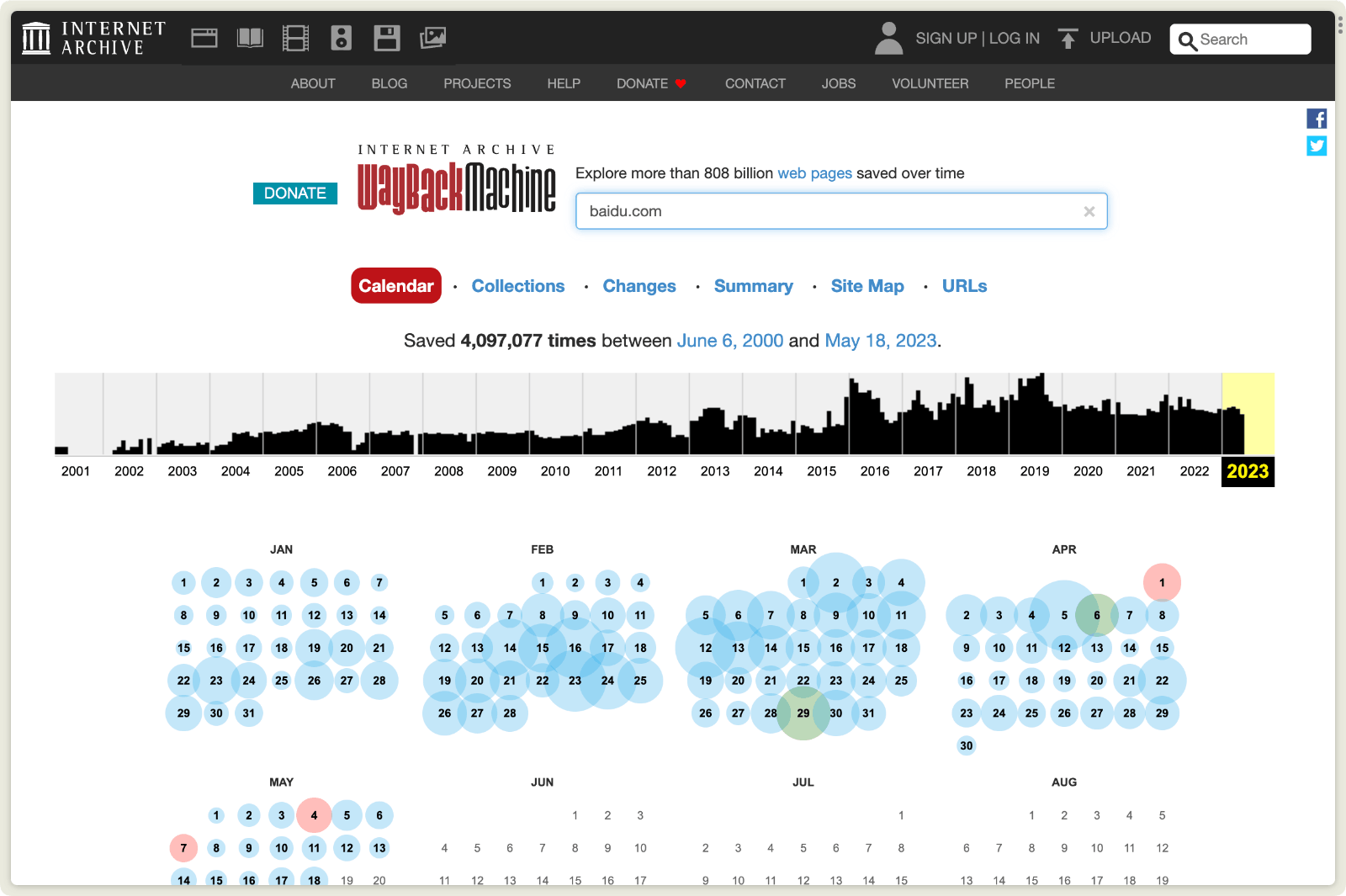Click the UPLOAD link text
This screenshot has width=1346, height=896.
coord(1121,38)
